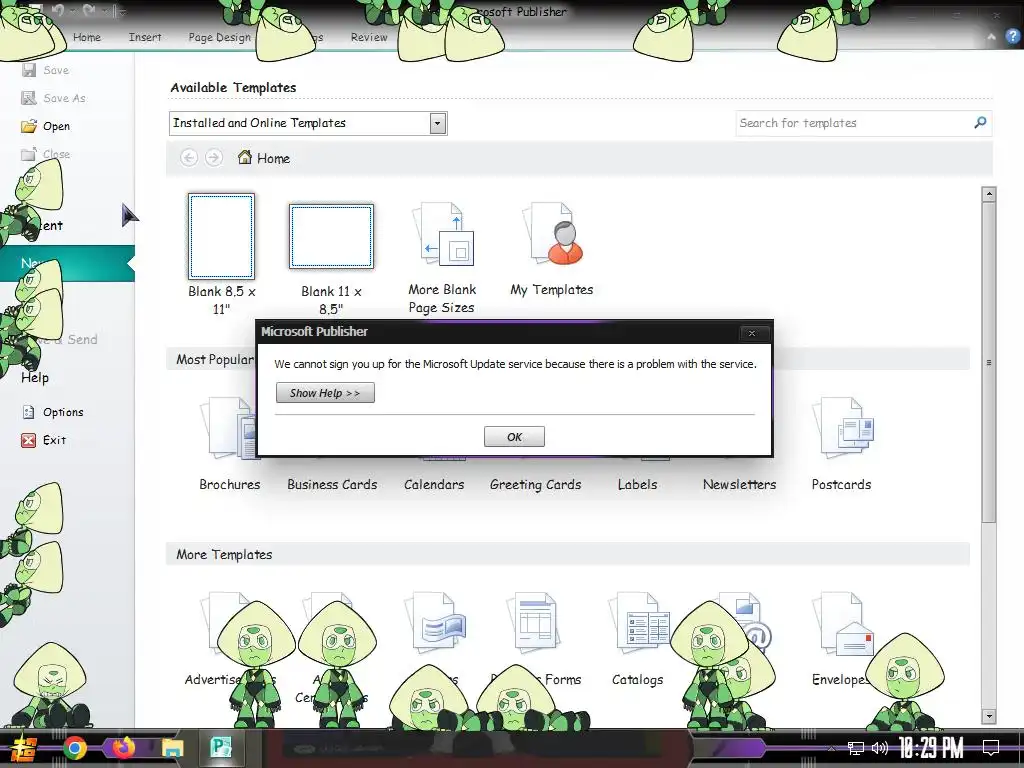This screenshot has width=1024, height=768.
Task: Open the Review ribbon tab
Action: coord(369,37)
